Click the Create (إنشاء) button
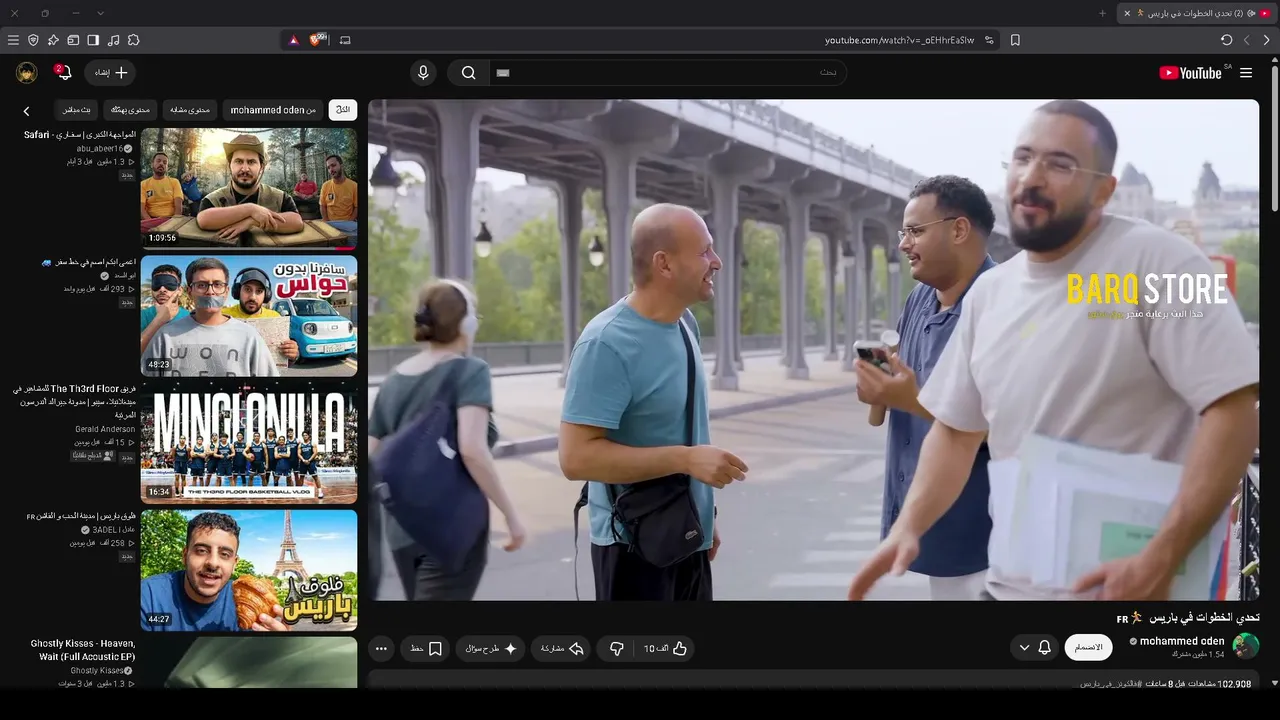1280x720 pixels. 110,73
